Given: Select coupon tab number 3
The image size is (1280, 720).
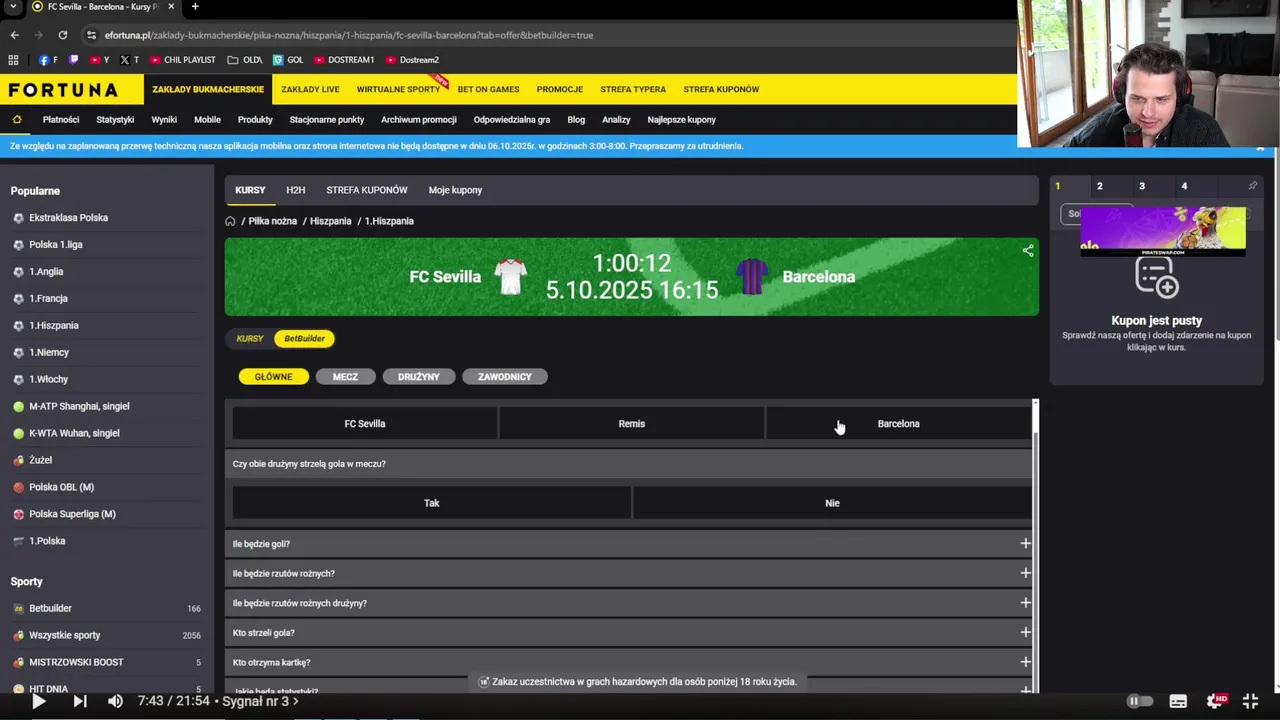Looking at the screenshot, I should [1141, 186].
